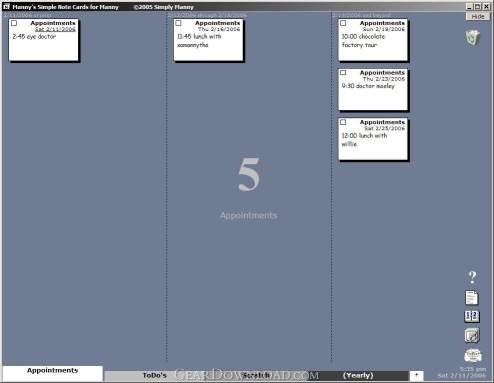
Task: Select the 9:30 doctor note card
Action: [373, 89]
